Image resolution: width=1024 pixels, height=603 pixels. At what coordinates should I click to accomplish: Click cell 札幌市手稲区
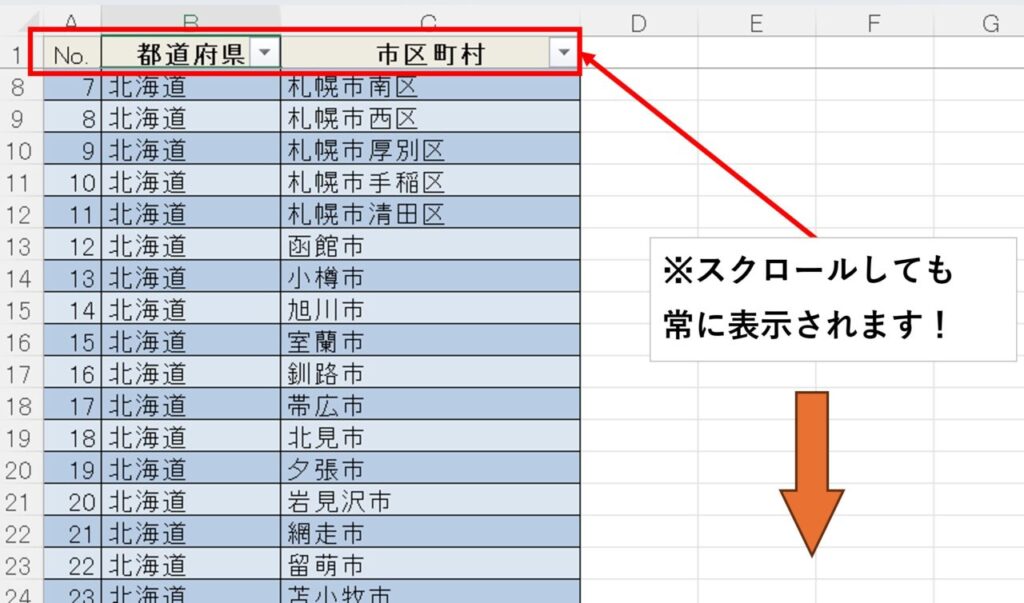point(430,182)
